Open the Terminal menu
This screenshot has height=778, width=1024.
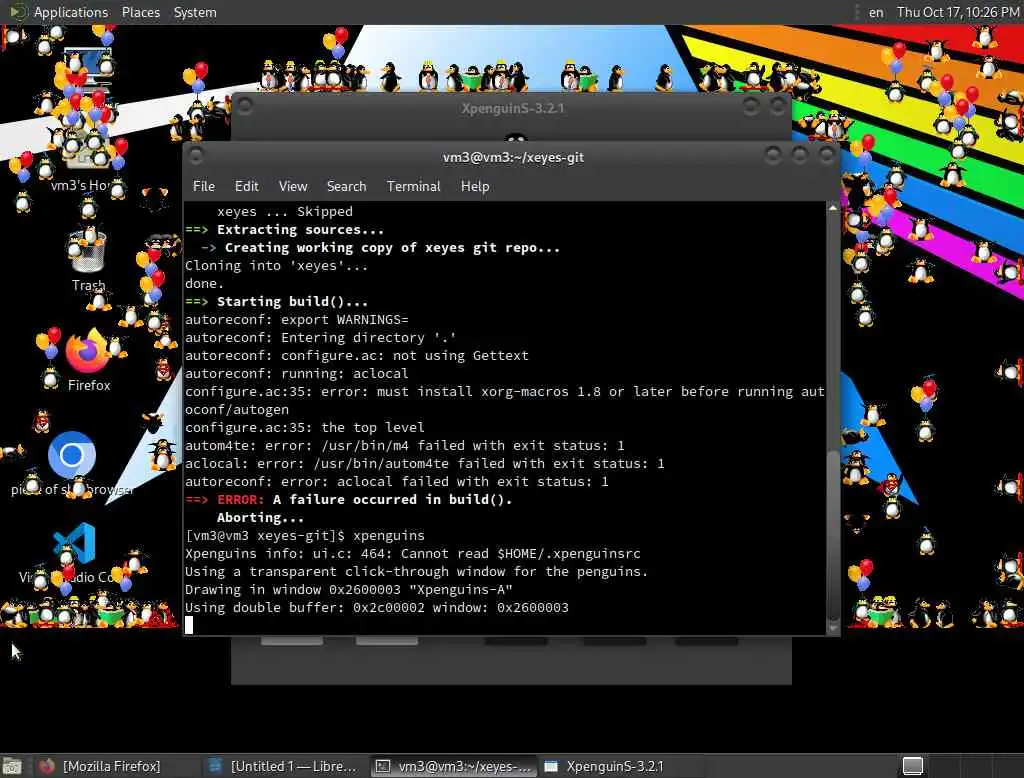pos(413,186)
